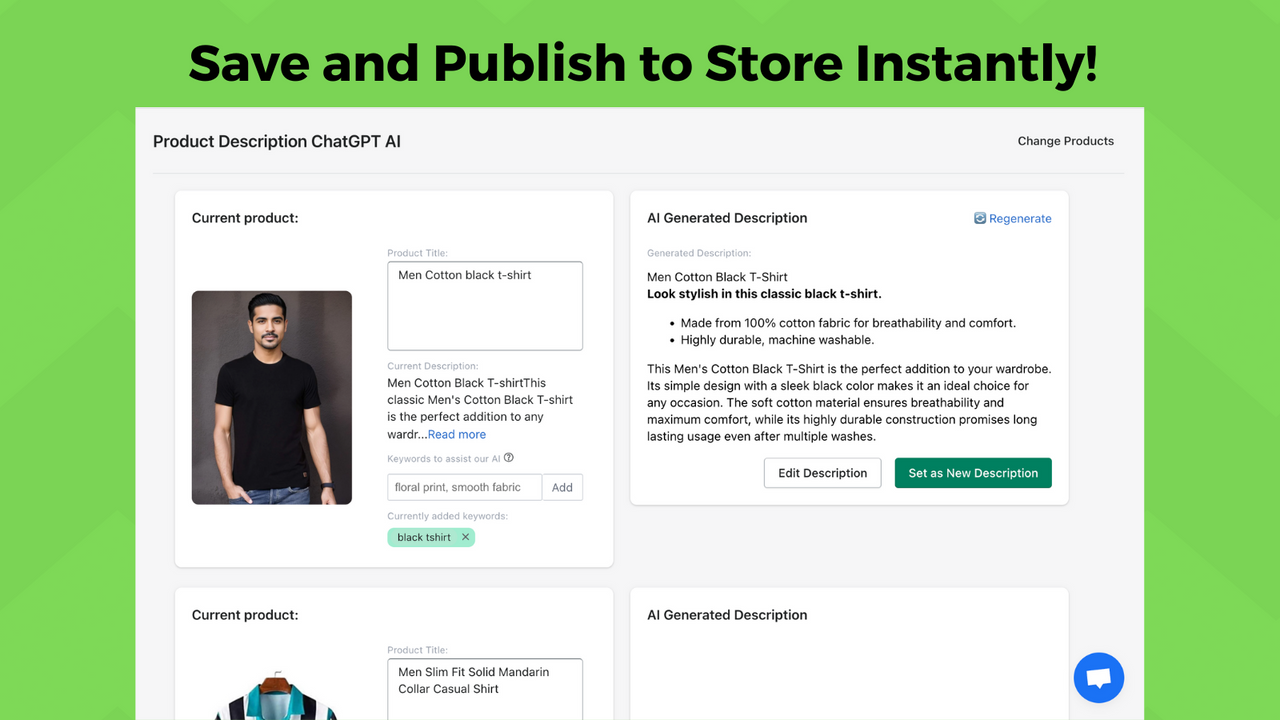The image size is (1280, 720).
Task: Click the black t-shirt product photo
Action: coord(271,397)
